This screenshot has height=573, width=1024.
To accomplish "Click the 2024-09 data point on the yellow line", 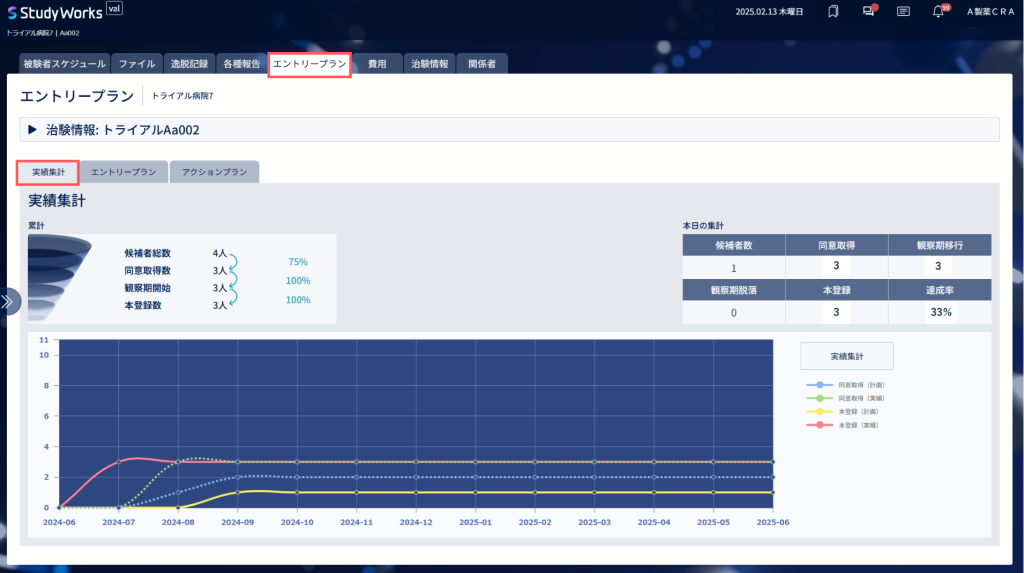I will coord(238,493).
